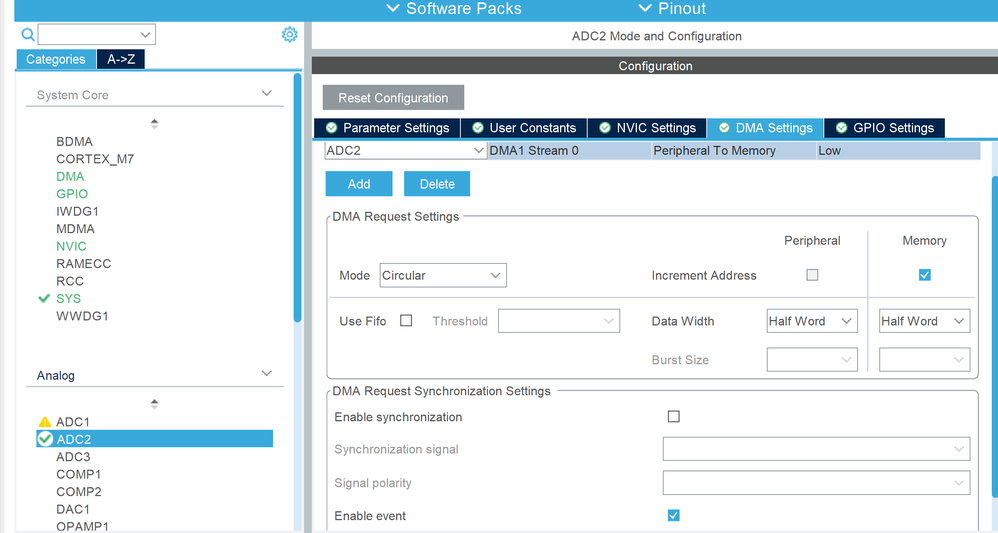998x533 pixels.
Task: Collapse the System Core category
Action: point(266,94)
